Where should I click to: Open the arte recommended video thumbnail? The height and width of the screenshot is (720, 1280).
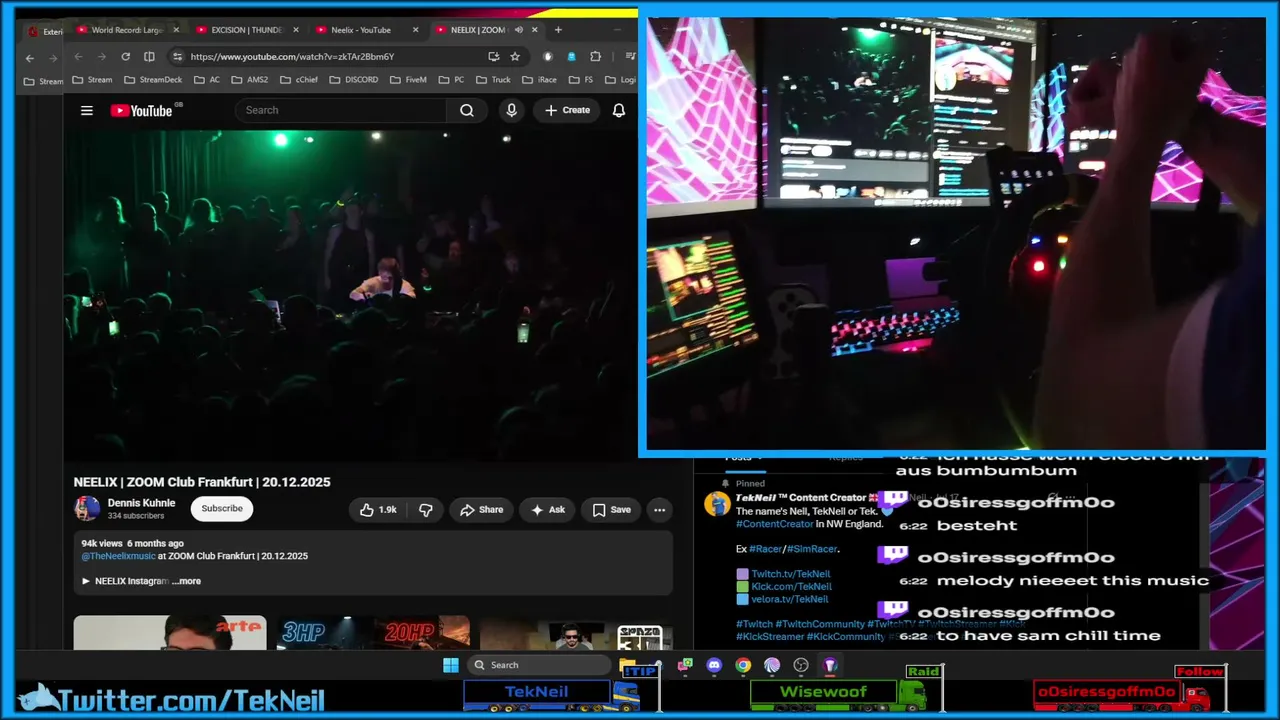tap(170, 633)
